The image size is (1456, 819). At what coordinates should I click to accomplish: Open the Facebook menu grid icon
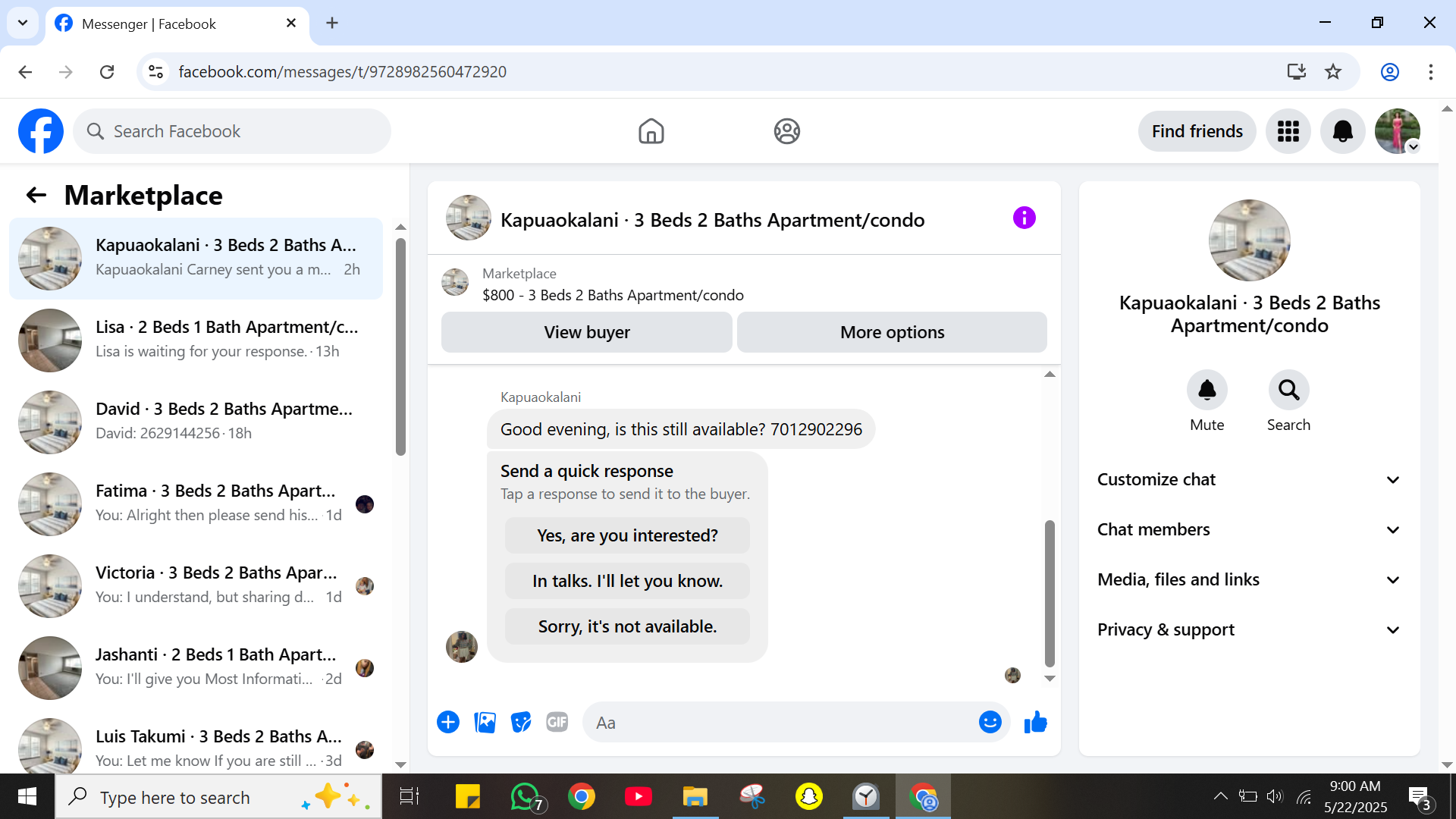click(x=1288, y=131)
